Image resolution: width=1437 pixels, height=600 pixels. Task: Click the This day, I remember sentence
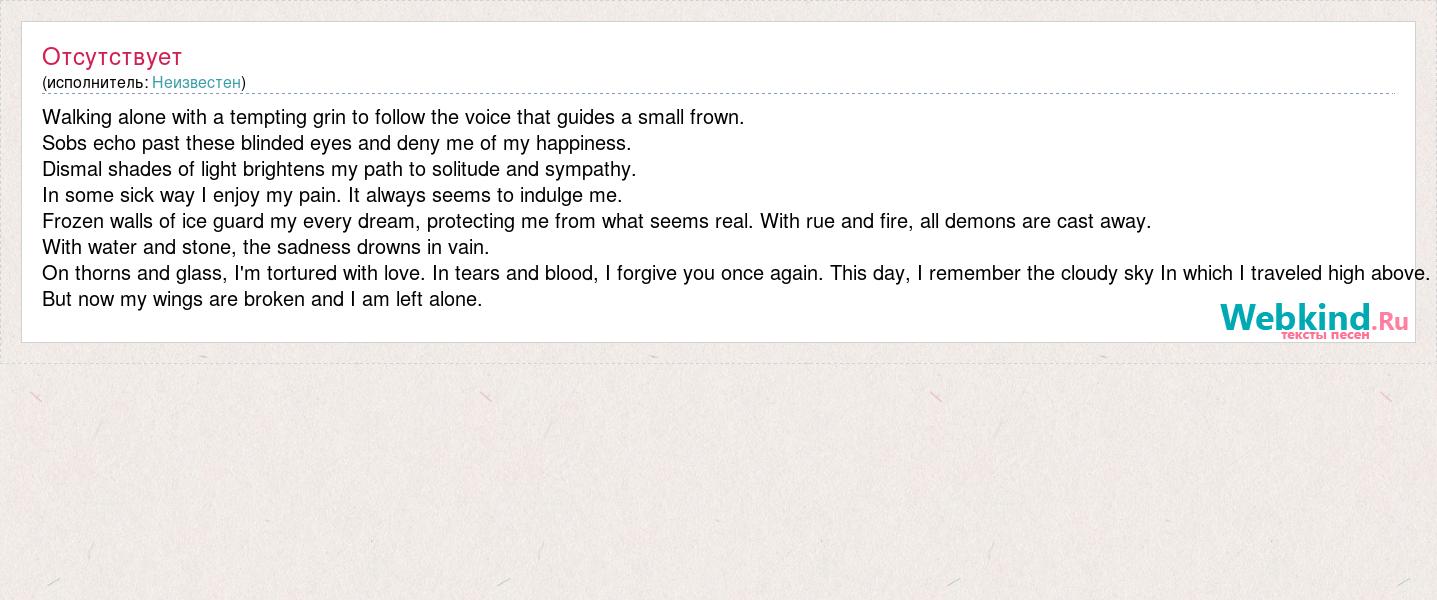pyautogui.click(x=1130, y=273)
